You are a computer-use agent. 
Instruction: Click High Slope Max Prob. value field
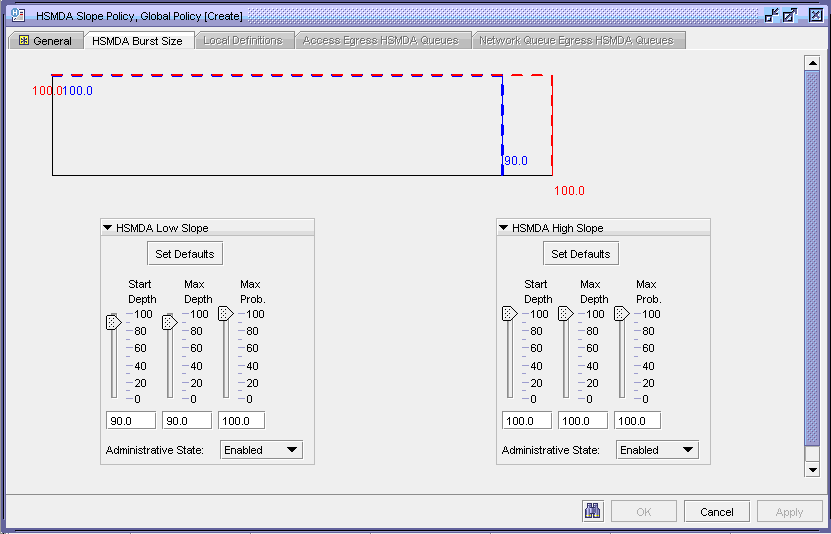click(637, 421)
